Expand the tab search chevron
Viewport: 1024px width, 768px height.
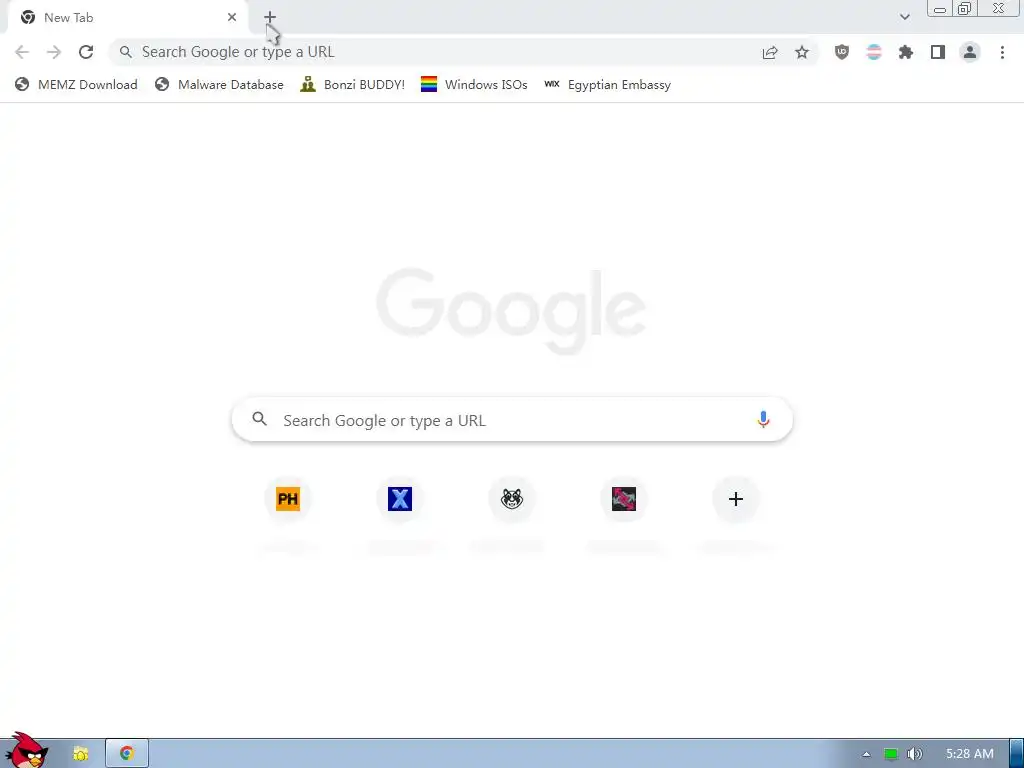(x=904, y=17)
